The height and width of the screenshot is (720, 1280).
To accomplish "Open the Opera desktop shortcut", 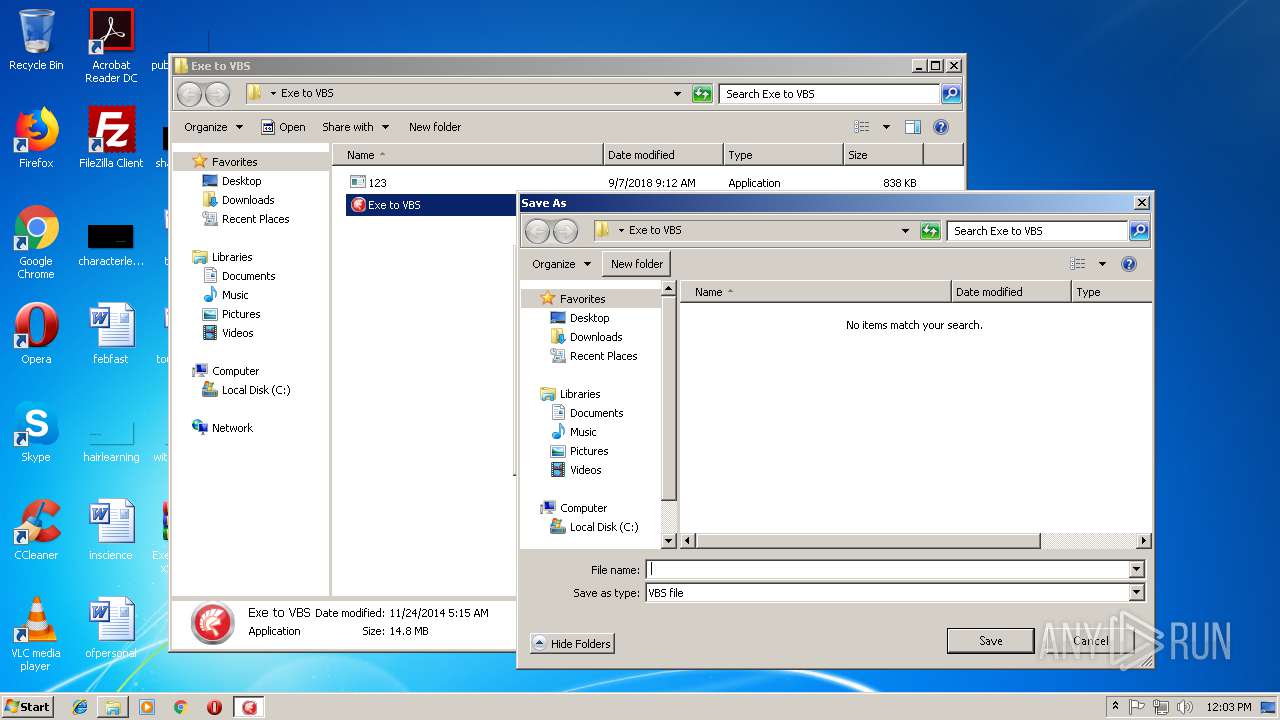I will 36,334.
